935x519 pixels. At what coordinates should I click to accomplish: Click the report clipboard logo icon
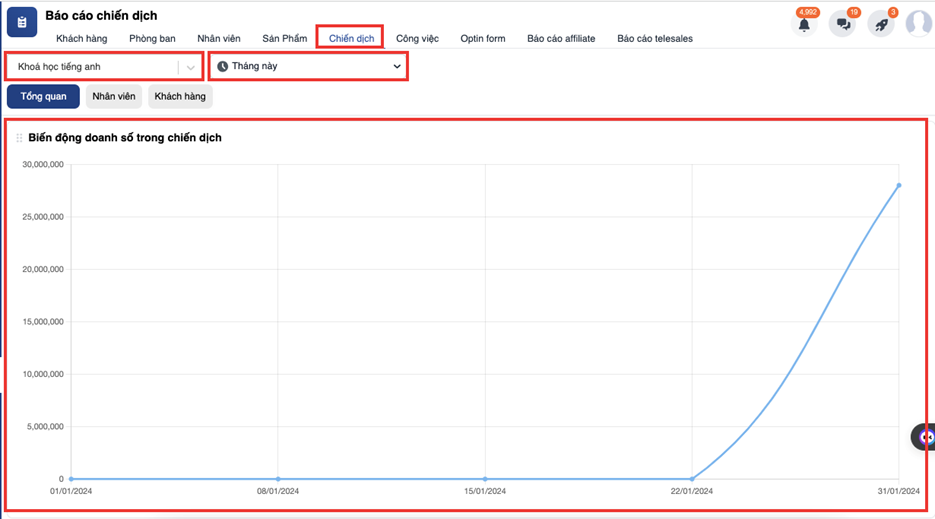(22, 22)
